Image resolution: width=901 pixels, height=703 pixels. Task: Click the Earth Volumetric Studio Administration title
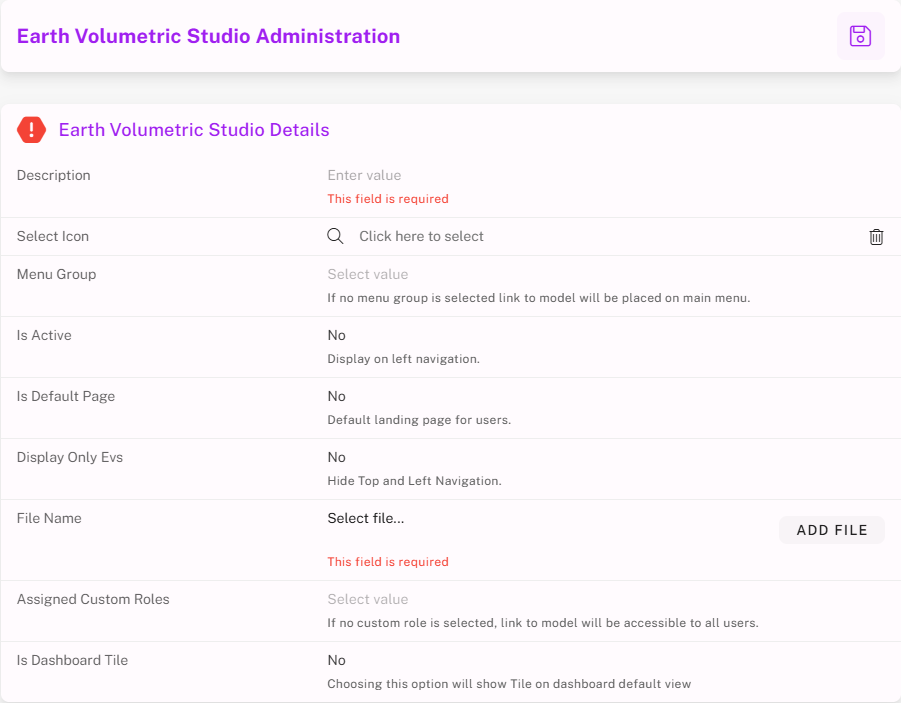pyautogui.click(x=208, y=36)
